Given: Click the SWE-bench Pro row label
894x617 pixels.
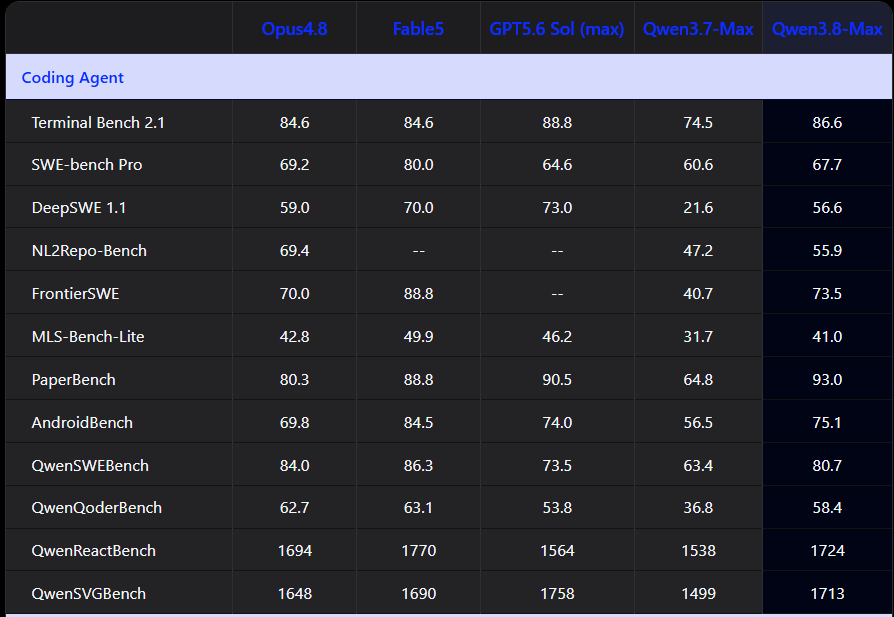Looking at the screenshot, I should [x=87, y=165].
